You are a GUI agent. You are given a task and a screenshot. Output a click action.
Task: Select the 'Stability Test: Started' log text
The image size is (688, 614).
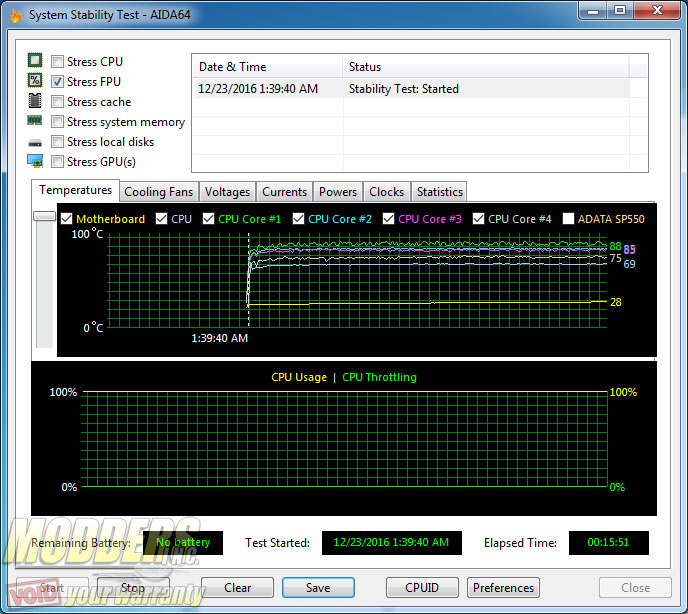[404, 89]
